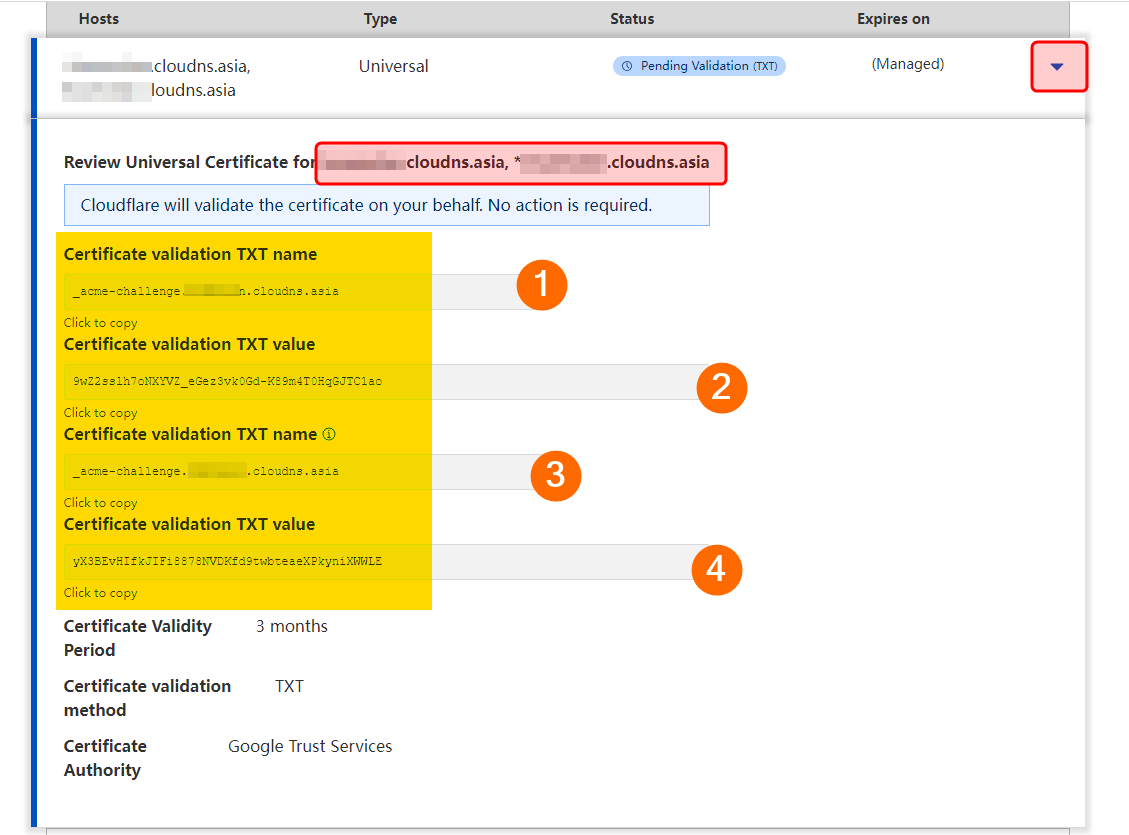The image size is (1129, 835).
Task: Click info icon beside second TXT name label
Action: pos(329,435)
